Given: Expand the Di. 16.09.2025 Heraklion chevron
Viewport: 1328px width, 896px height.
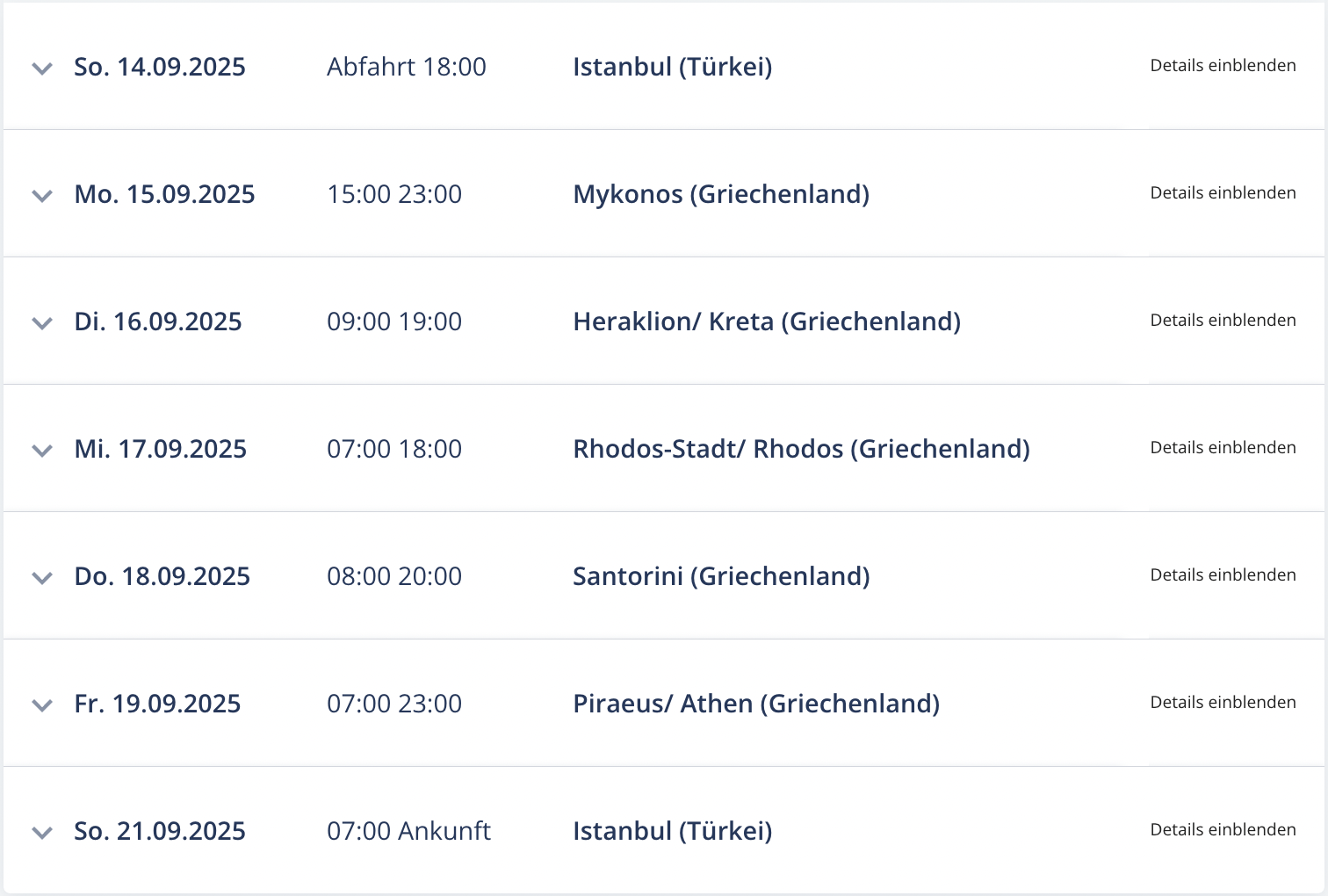Looking at the screenshot, I should pos(42,323).
